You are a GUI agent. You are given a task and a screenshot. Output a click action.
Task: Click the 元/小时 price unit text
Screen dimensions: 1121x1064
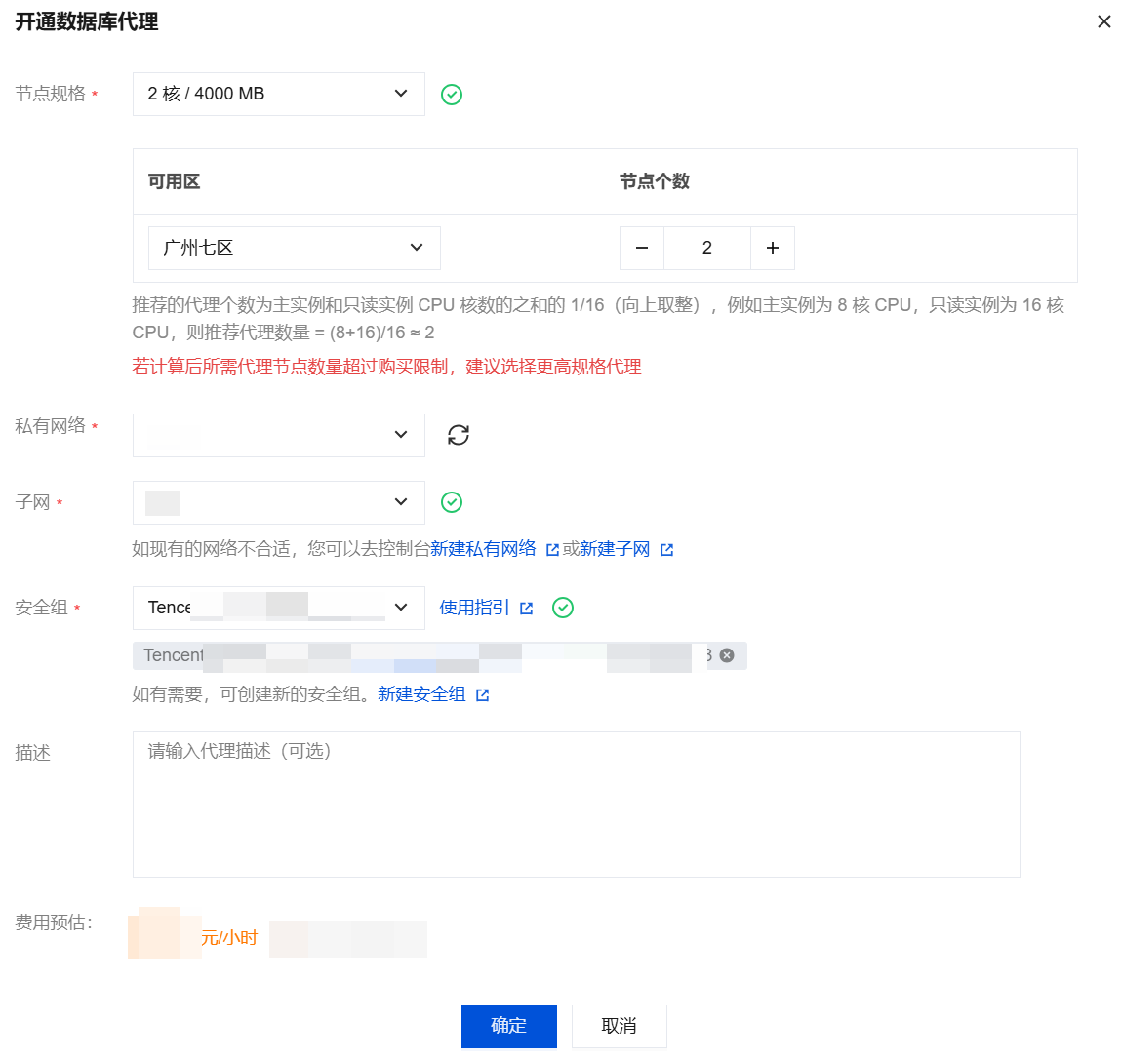coord(229,938)
